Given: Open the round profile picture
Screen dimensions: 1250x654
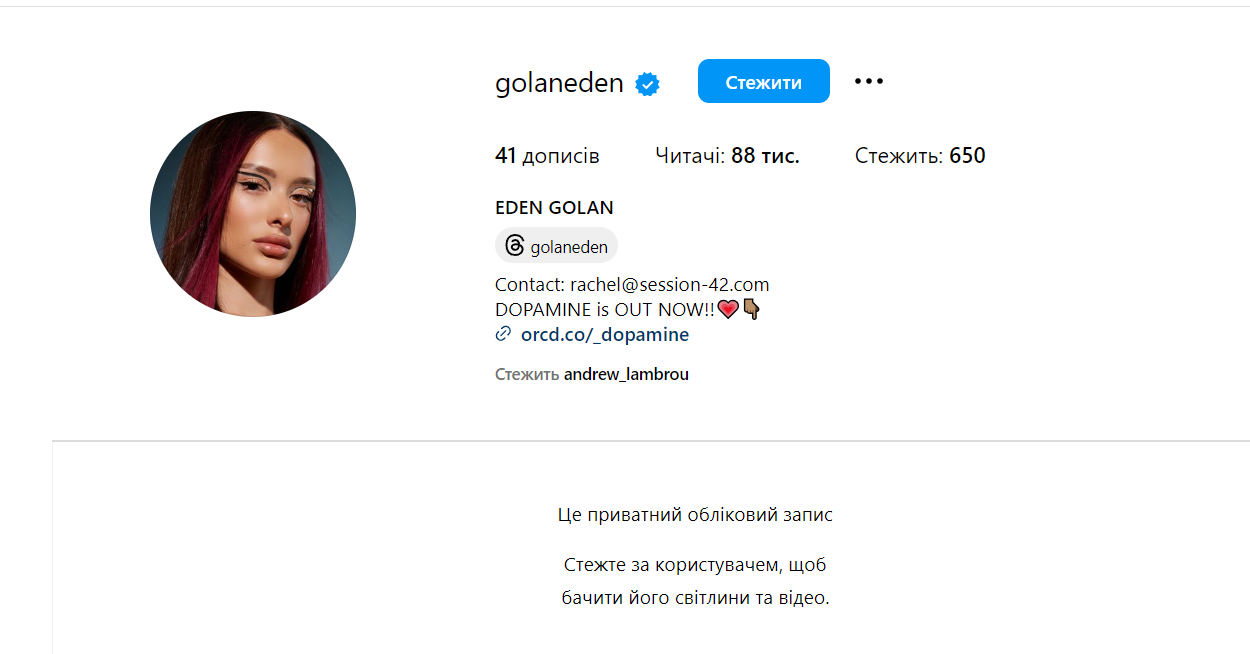Looking at the screenshot, I should [253, 214].
